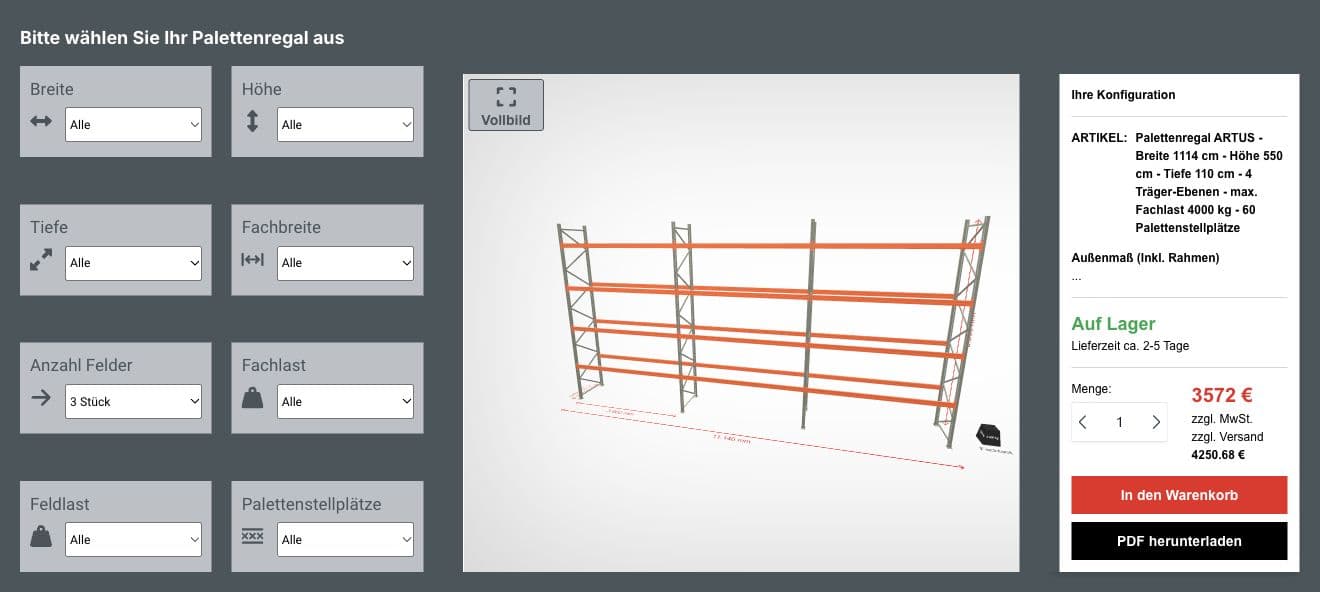
Task: Increase Menge with right chevron
Action: pos(1156,422)
